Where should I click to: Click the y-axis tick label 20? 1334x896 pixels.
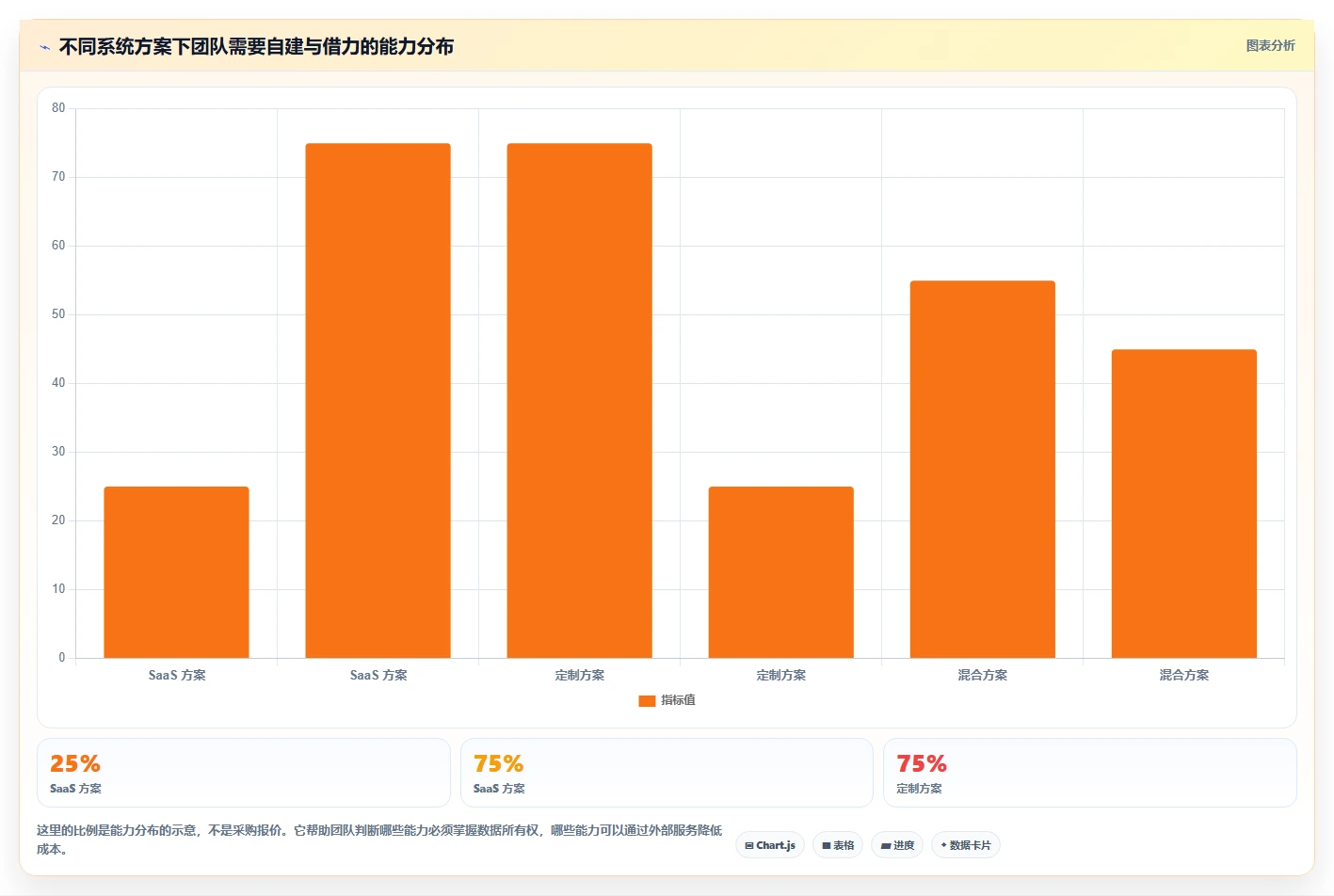point(58,520)
